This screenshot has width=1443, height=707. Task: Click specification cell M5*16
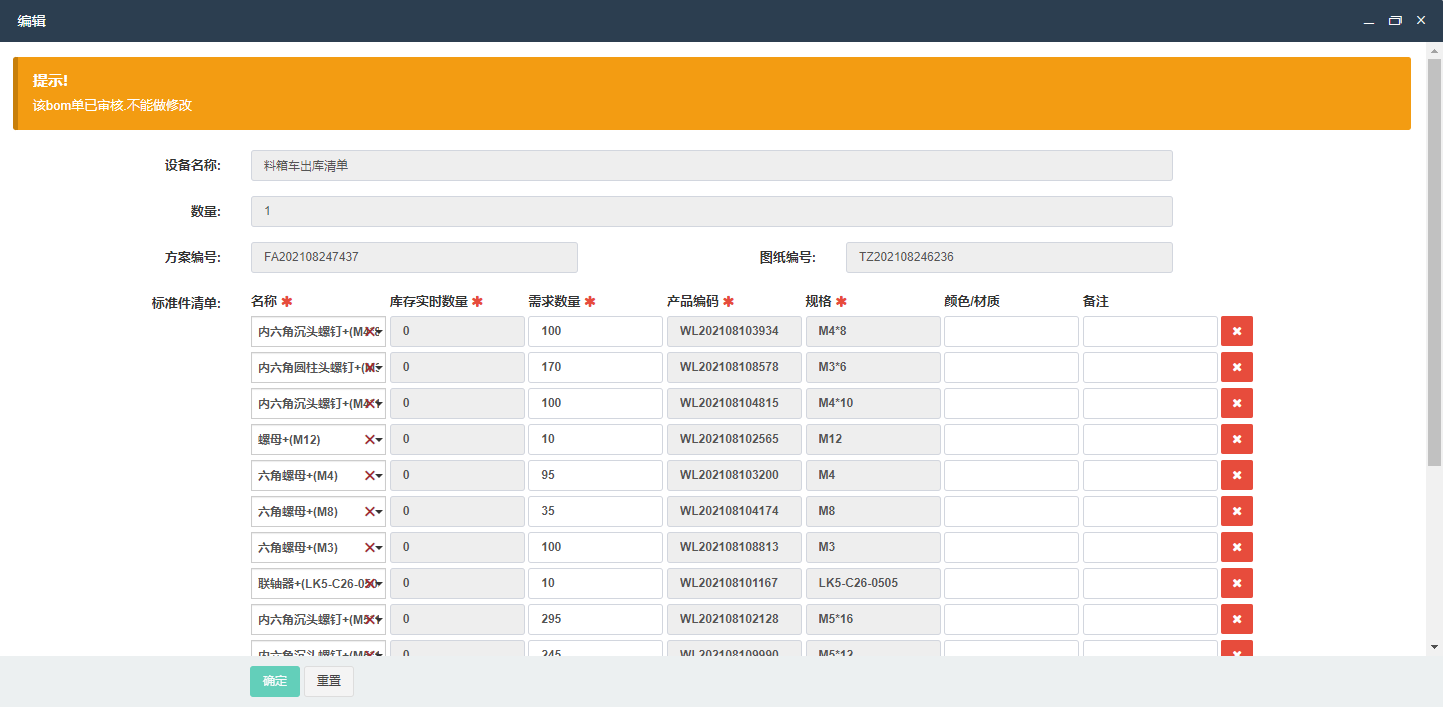point(873,619)
